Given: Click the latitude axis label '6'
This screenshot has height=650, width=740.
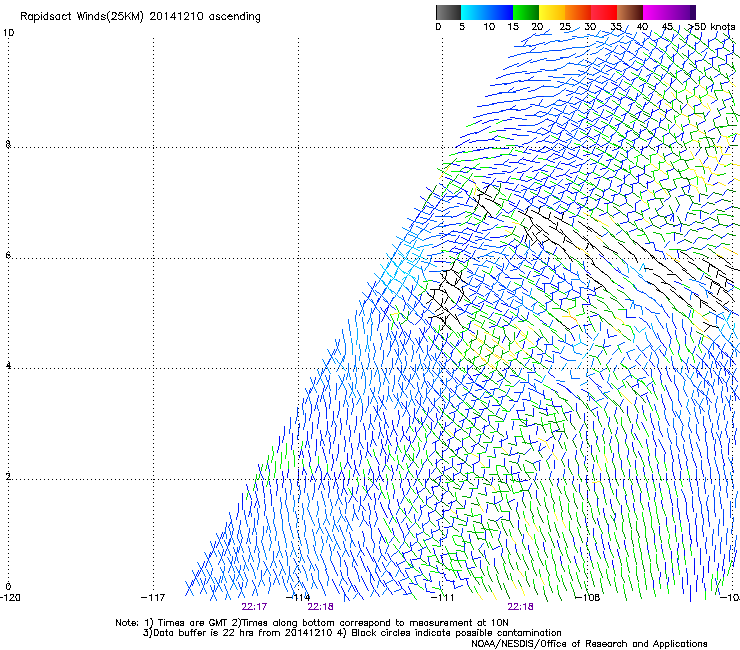Looking at the screenshot, I should coord(8,255).
